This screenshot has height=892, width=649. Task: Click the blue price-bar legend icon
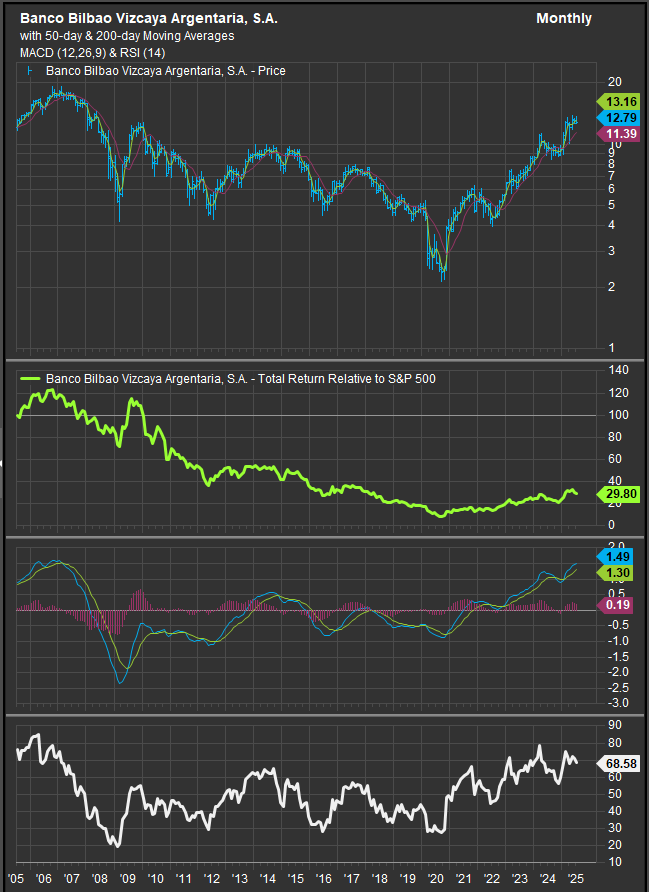tap(30, 71)
